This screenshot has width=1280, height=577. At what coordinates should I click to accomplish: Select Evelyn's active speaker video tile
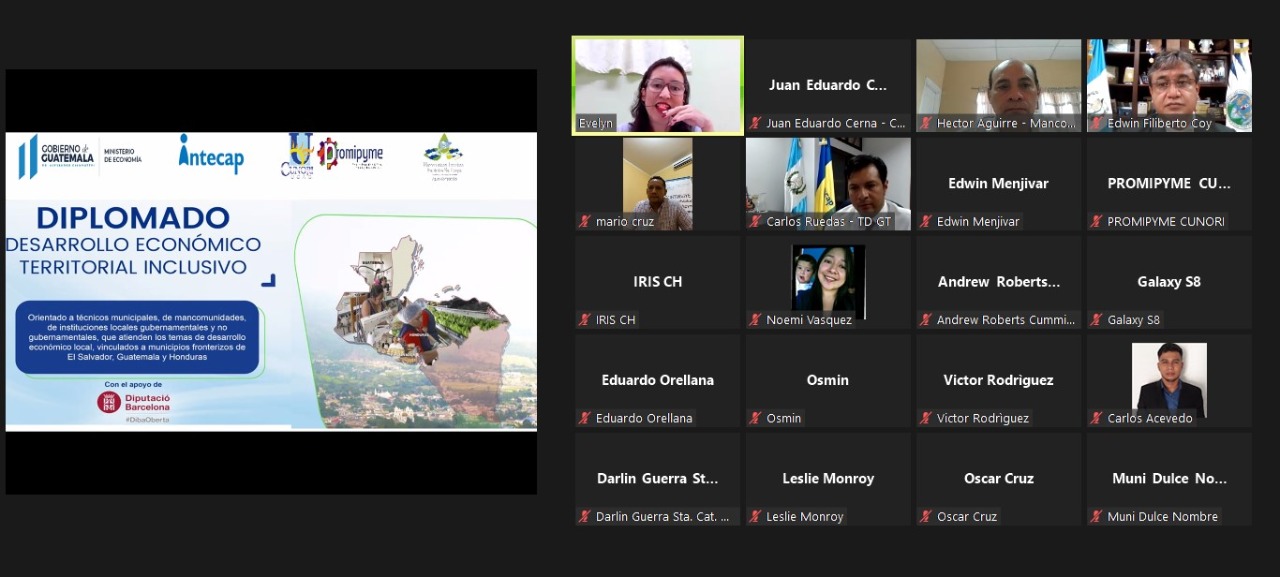(657, 85)
